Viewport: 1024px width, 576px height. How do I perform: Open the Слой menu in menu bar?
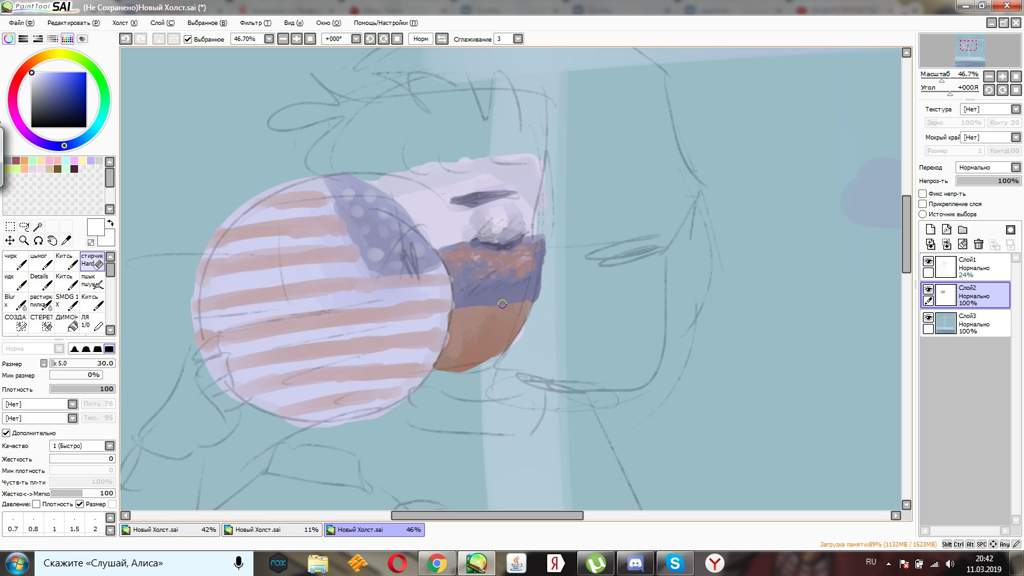pyautogui.click(x=160, y=22)
